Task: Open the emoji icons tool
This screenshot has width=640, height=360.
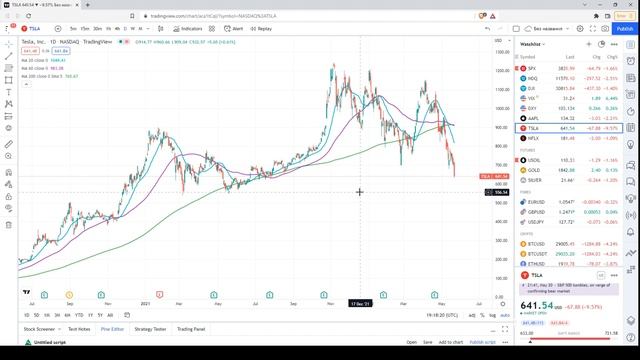Action: (x=9, y=128)
